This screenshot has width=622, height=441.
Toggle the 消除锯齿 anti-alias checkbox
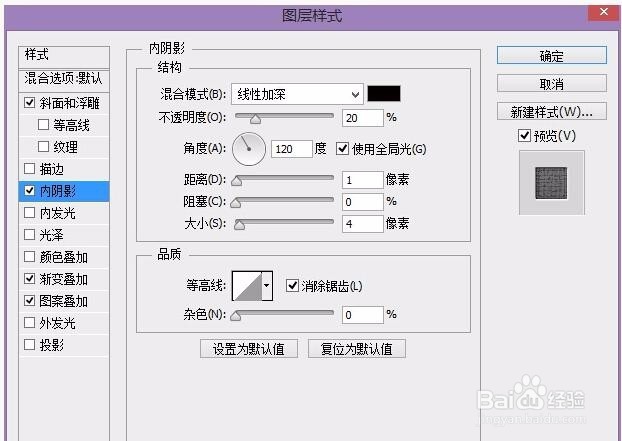292,286
